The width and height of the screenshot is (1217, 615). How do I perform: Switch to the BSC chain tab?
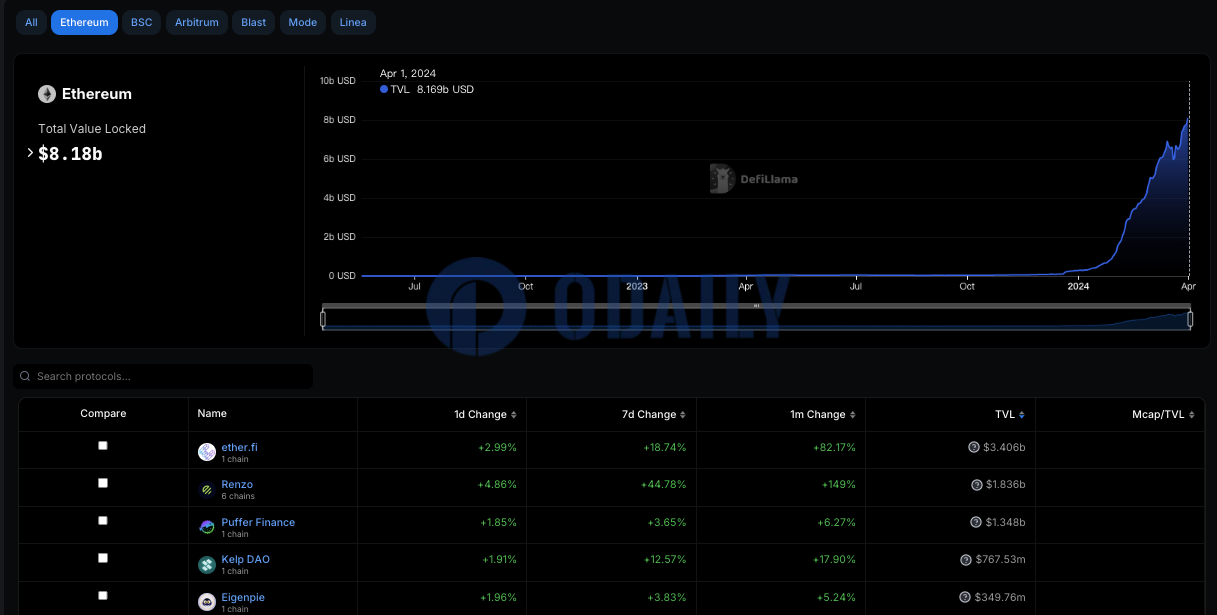point(142,22)
